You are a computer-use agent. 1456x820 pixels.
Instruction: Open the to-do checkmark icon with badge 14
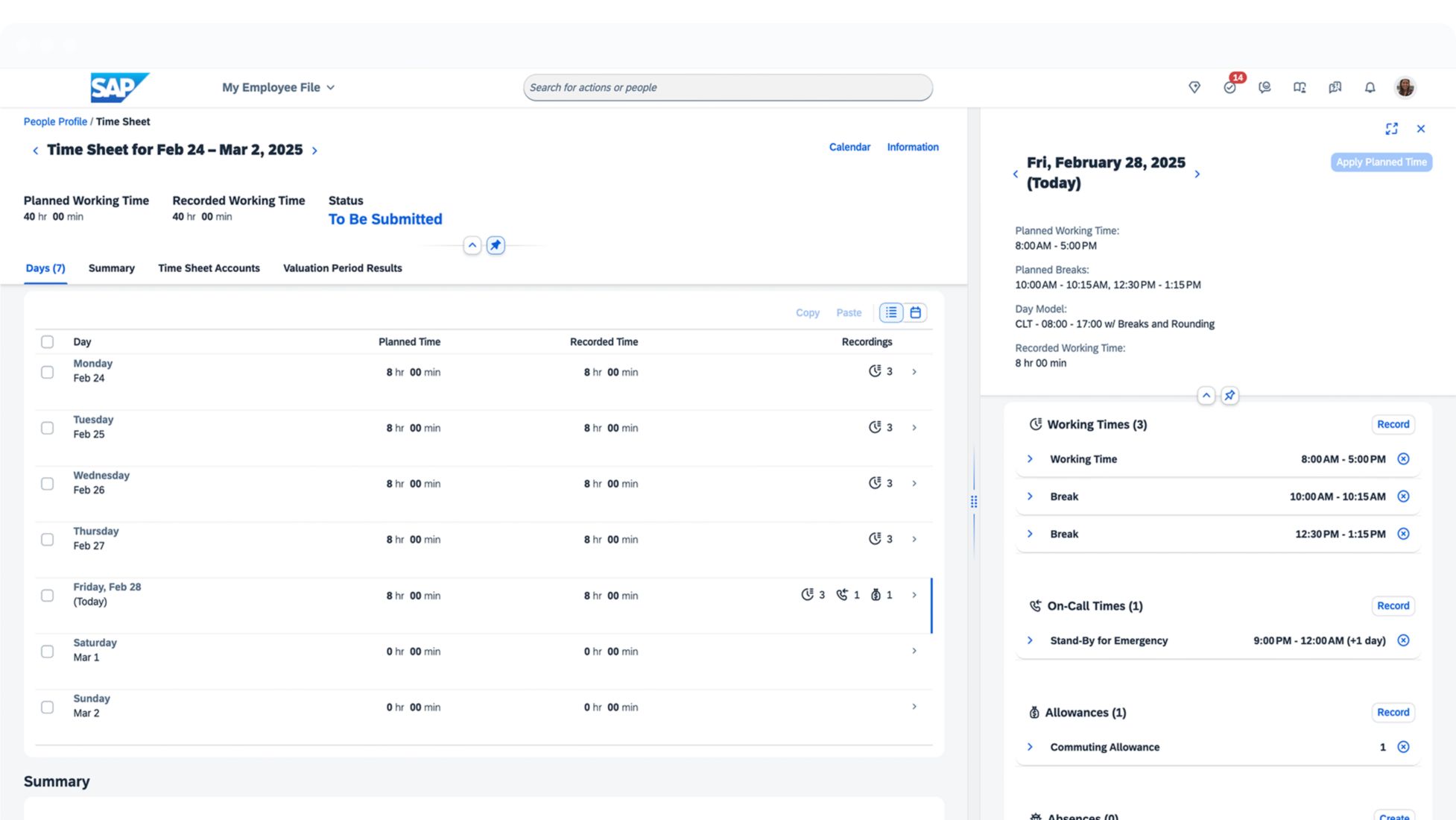pos(1229,87)
